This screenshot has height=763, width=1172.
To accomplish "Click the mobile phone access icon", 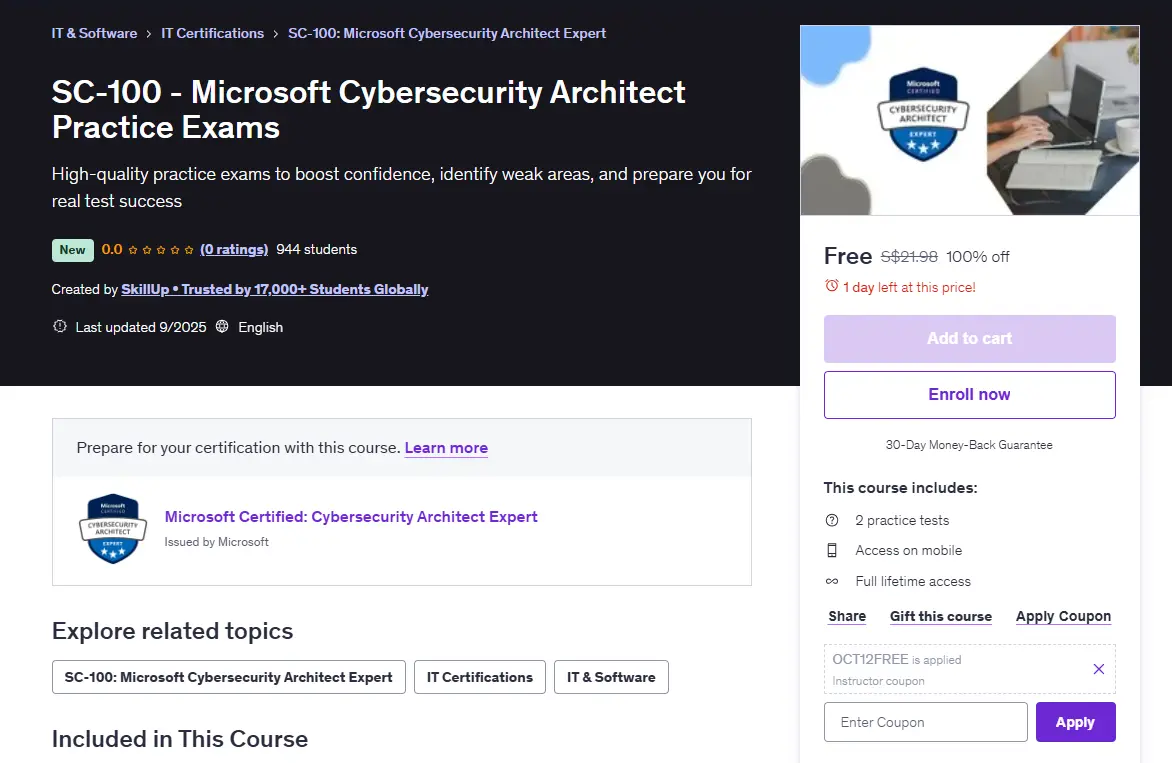I will 831,551.
